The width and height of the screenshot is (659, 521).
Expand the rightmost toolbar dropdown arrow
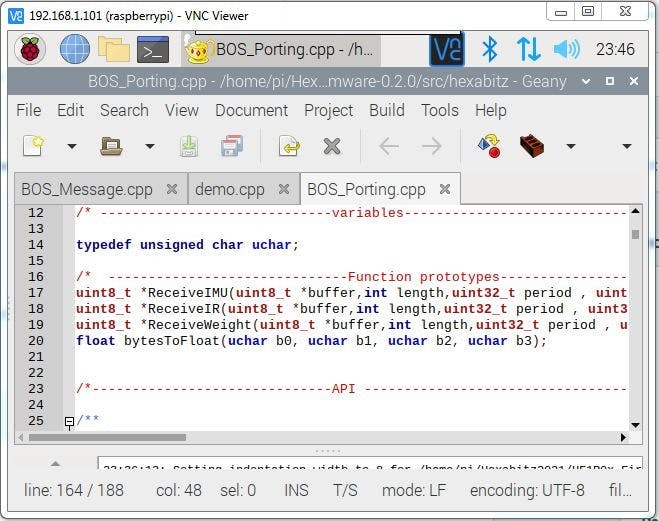(x=627, y=147)
